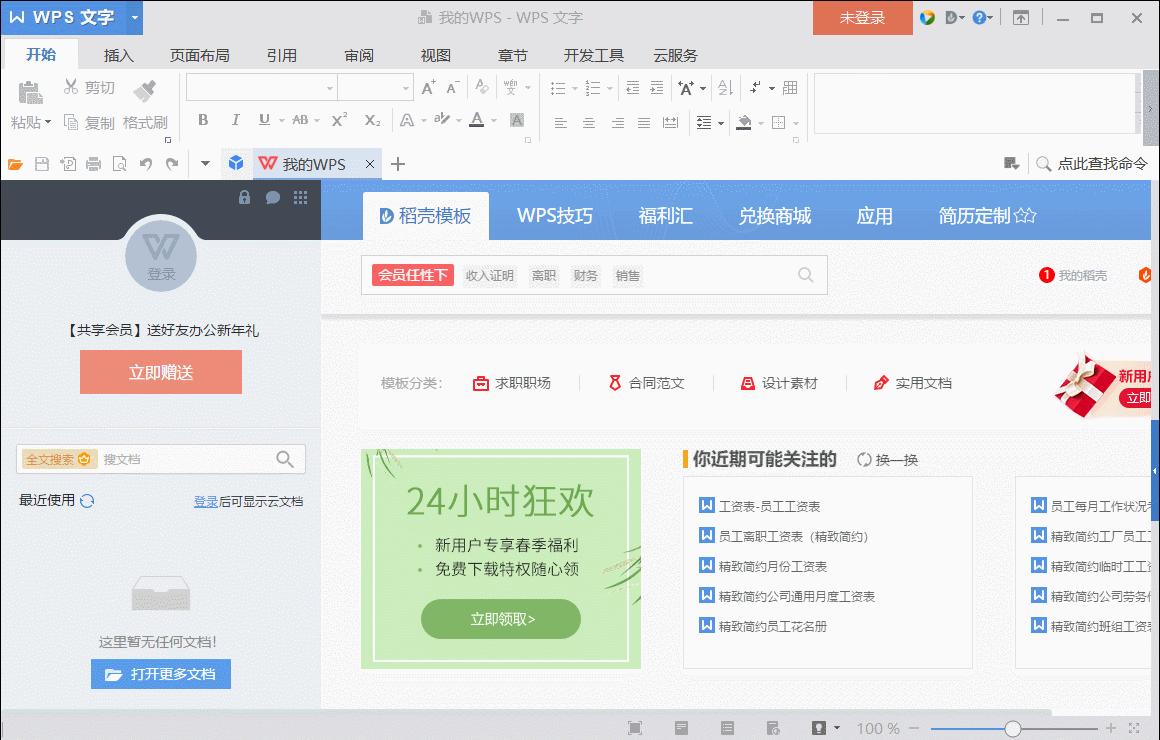Click the 立即领取 button

coord(500,619)
